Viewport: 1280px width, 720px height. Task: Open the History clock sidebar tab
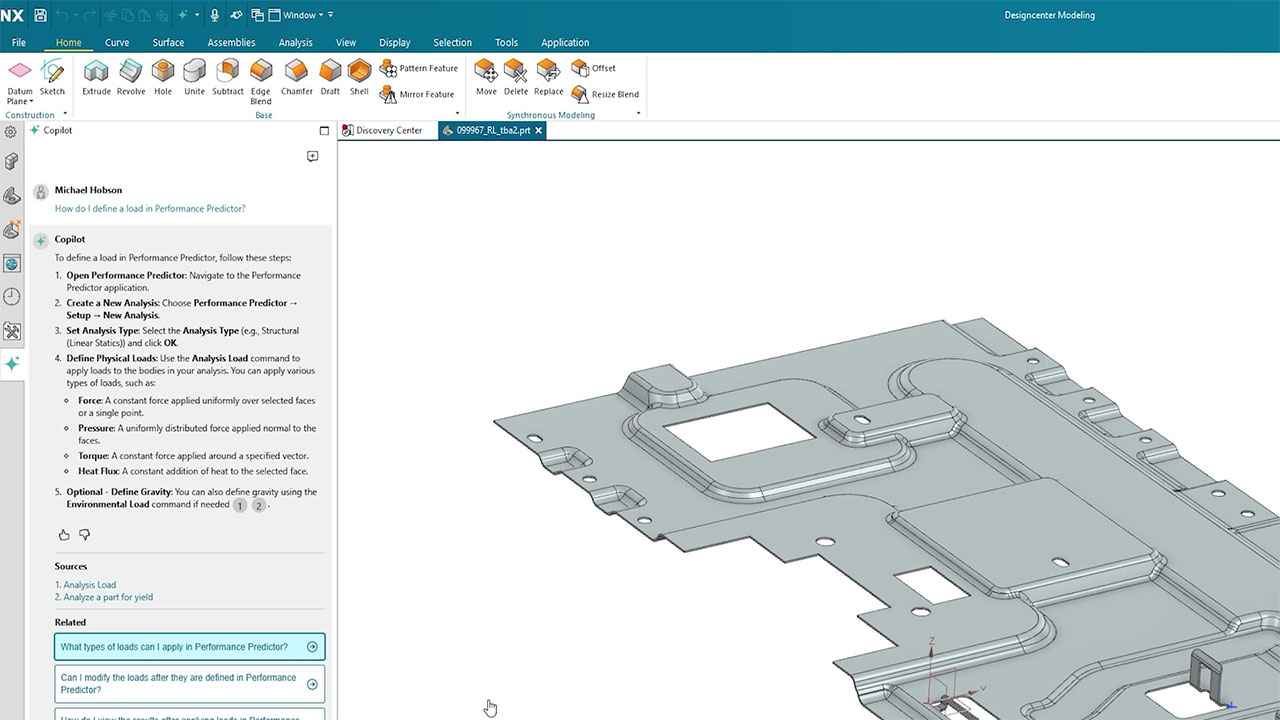point(12,297)
